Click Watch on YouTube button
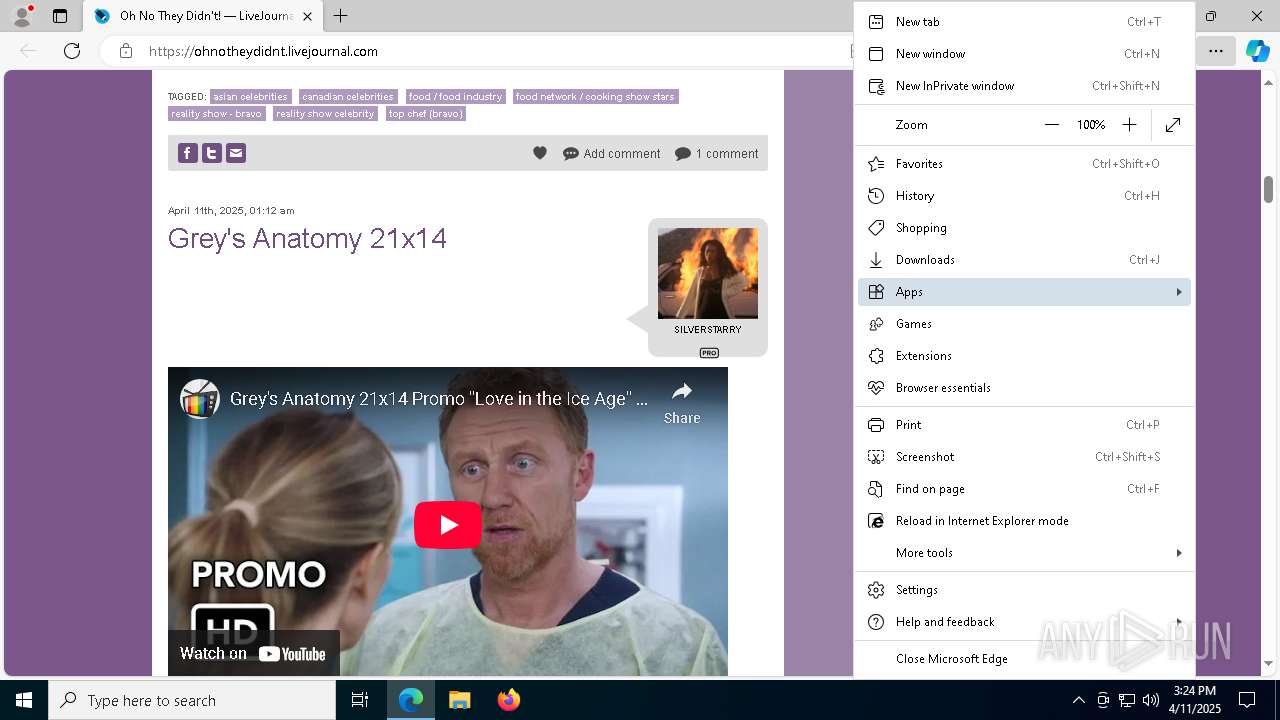1280x720 pixels. tap(253, 653)
